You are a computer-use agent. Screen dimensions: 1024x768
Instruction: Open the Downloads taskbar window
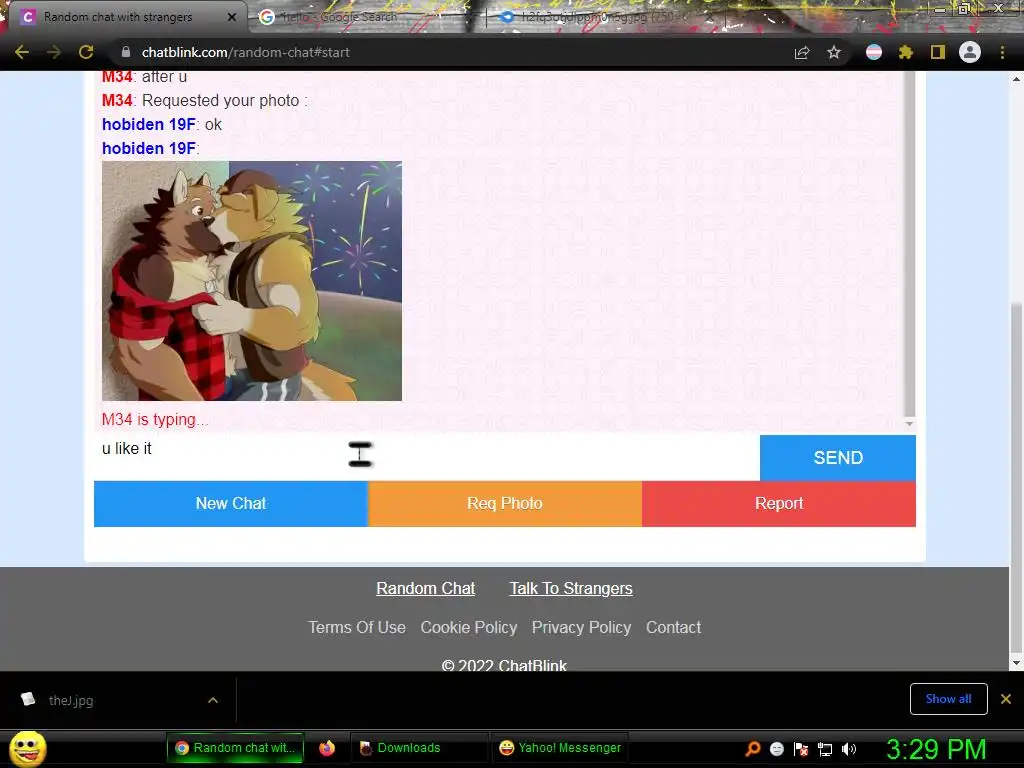[418, 748]
